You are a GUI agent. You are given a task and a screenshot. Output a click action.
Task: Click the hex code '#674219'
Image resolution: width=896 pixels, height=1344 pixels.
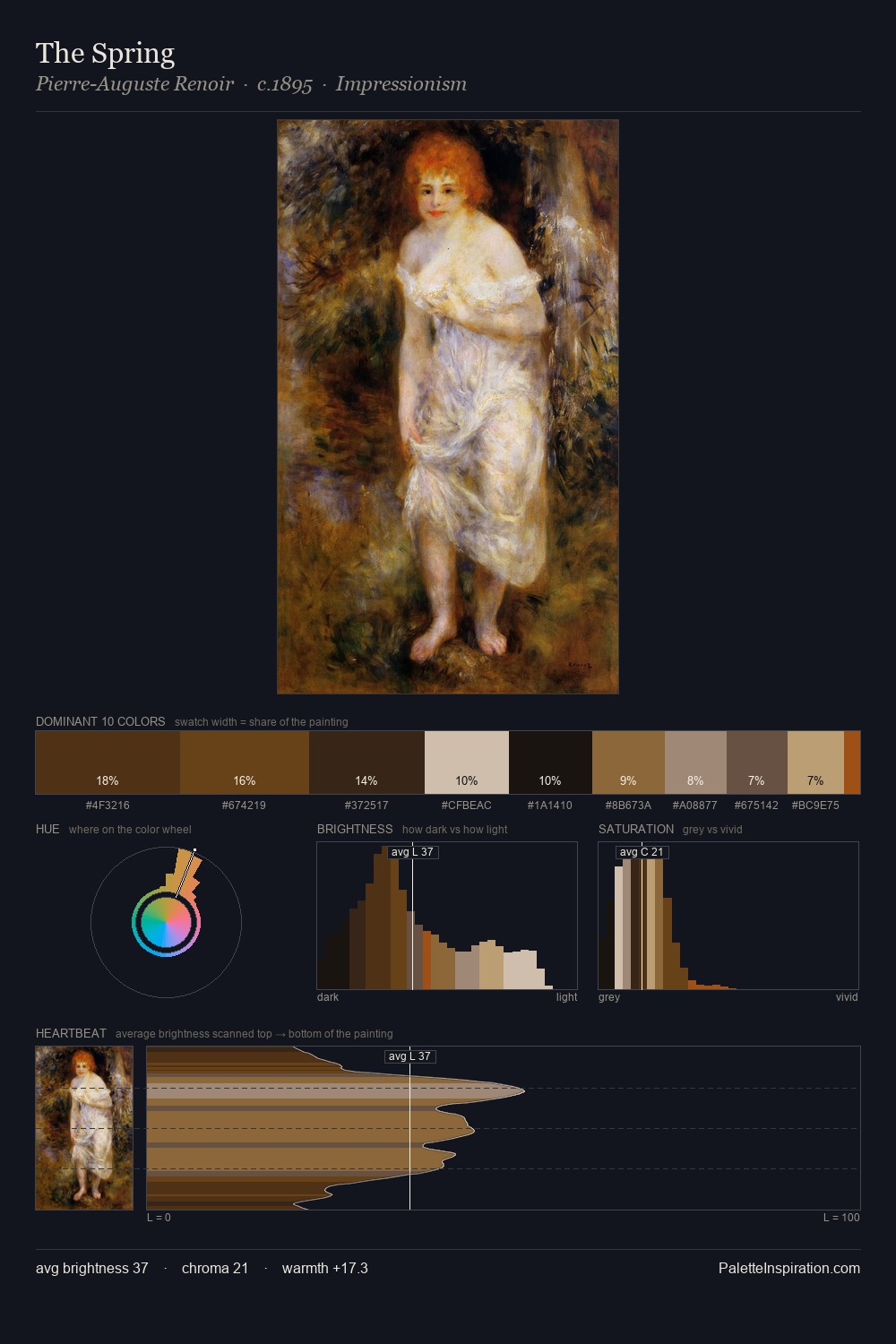(x=244, y=806)
